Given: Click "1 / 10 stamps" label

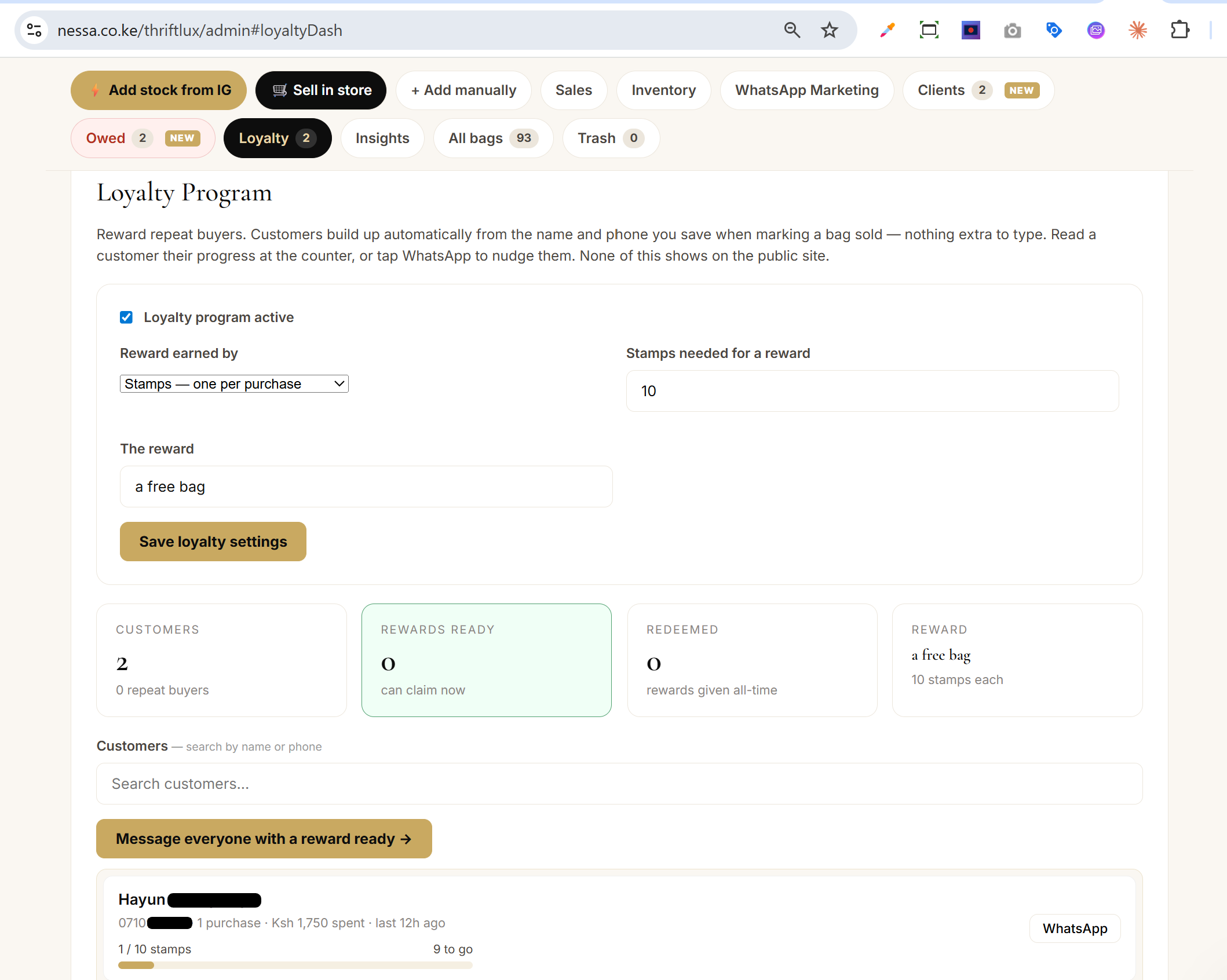Looking at the screenshot, I should 155,949.
